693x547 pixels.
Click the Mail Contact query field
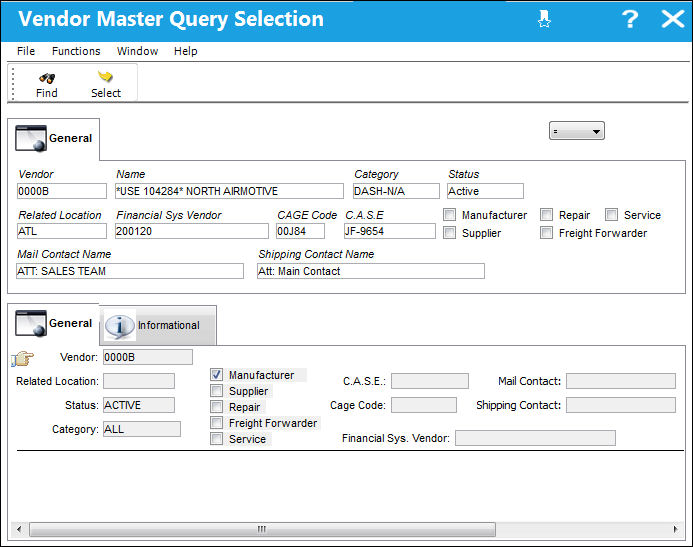point(621,381)
